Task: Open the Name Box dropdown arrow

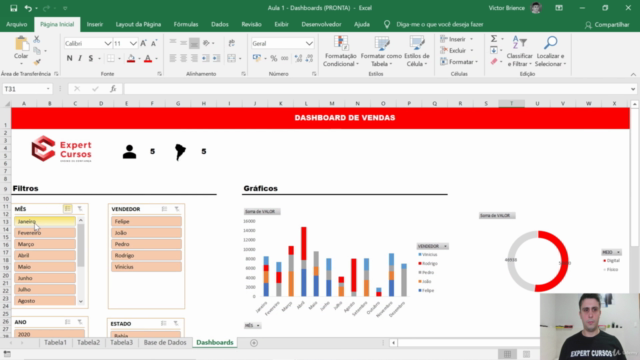Action: [48, 89]
